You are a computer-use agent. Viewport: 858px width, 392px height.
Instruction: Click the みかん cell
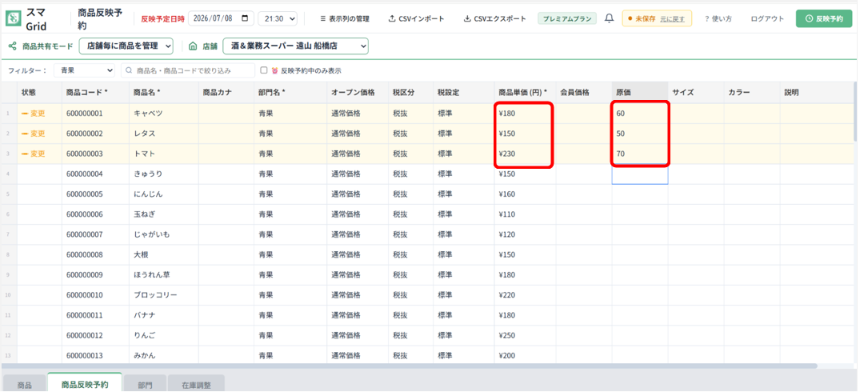tap(163, 355)
